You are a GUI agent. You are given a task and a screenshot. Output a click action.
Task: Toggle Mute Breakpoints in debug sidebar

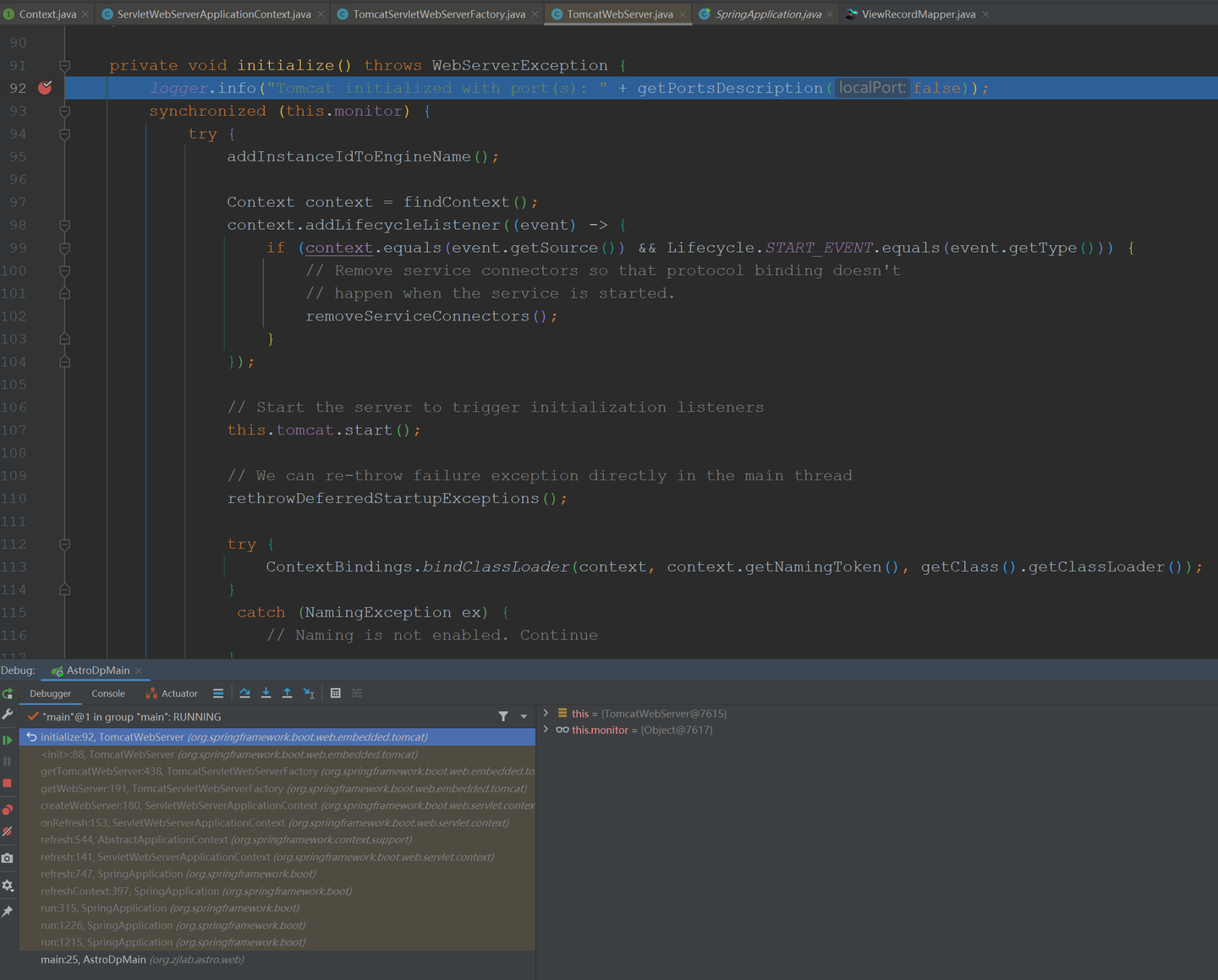(x=8, y=832)
